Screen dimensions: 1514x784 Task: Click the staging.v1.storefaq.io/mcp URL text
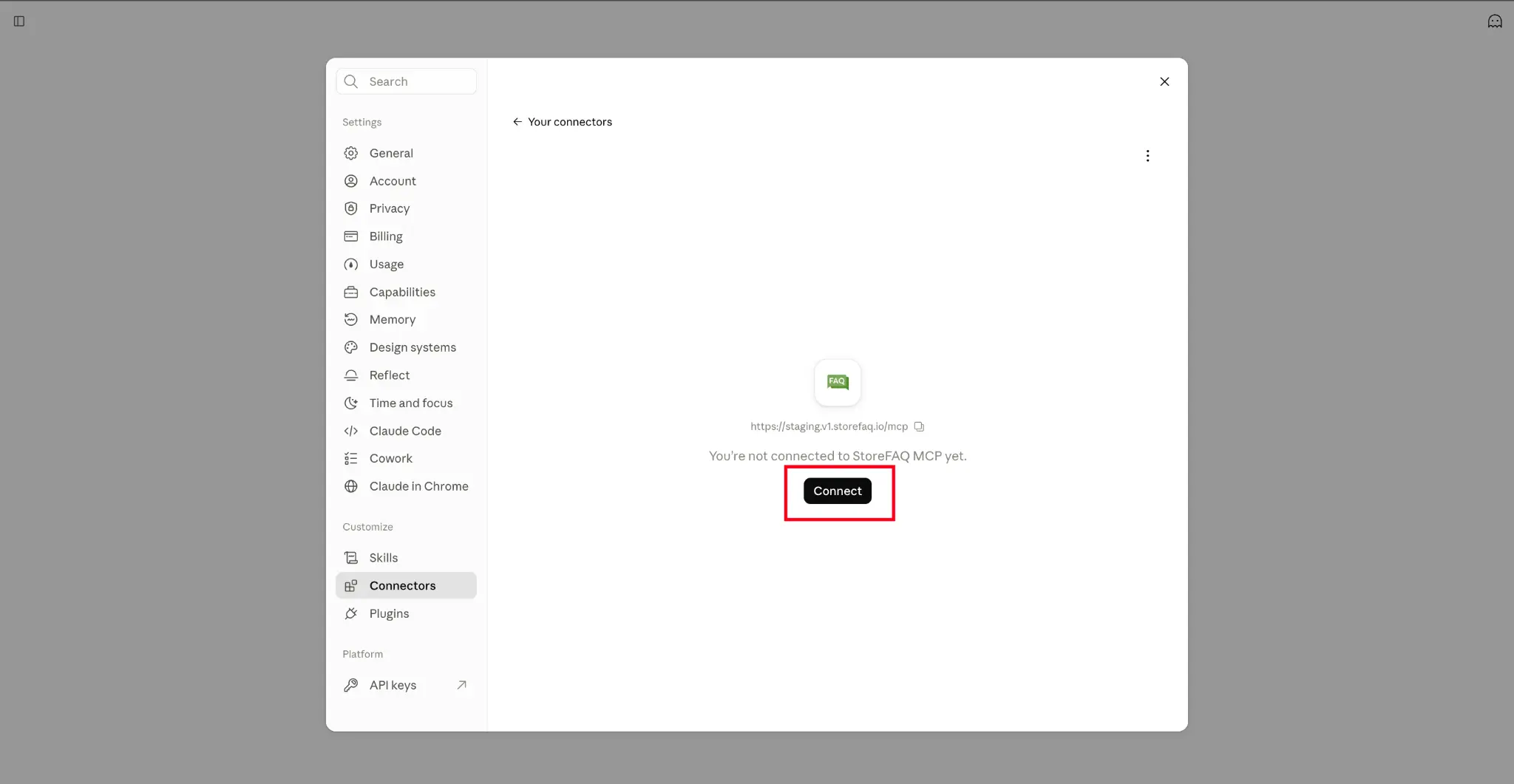pyautogui.click(x=829, y=426)
